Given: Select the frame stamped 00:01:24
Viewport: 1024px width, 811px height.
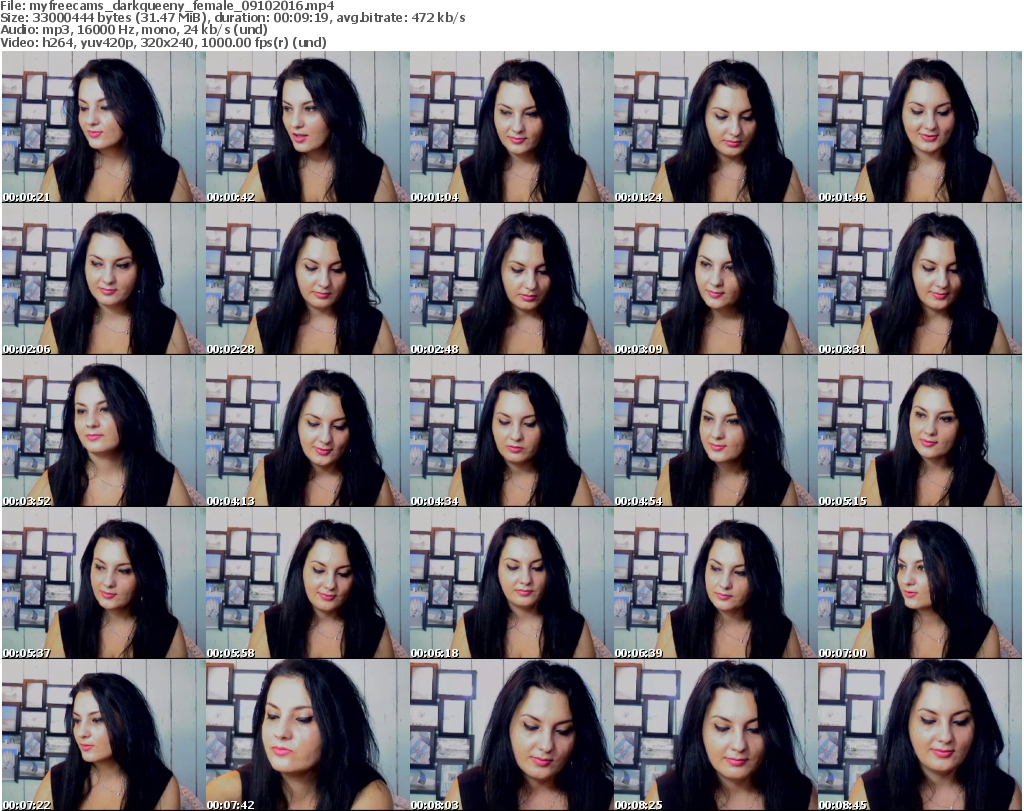Looking at the screenshot, I should pos(715,127).
